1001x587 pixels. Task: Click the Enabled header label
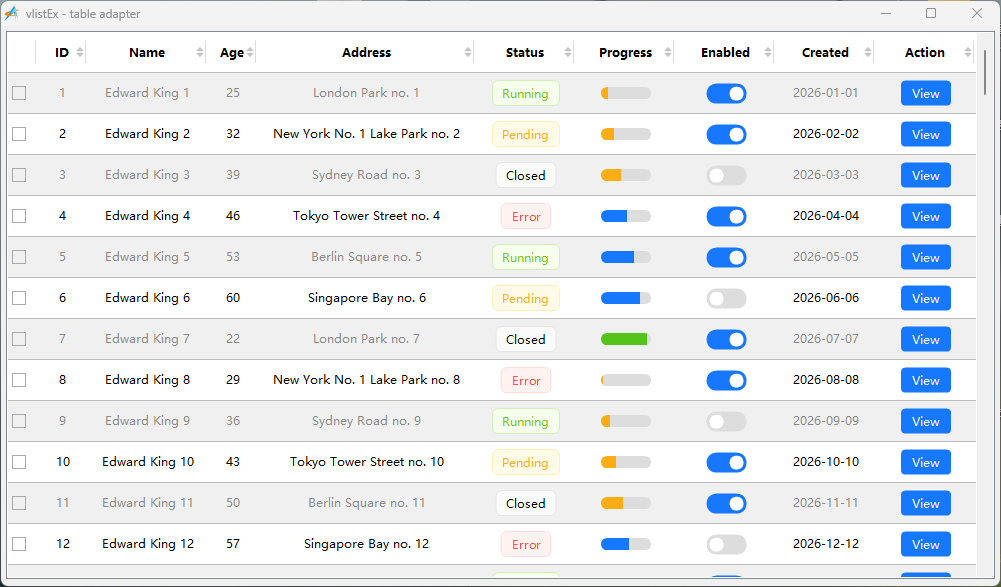tap(725, 52)
